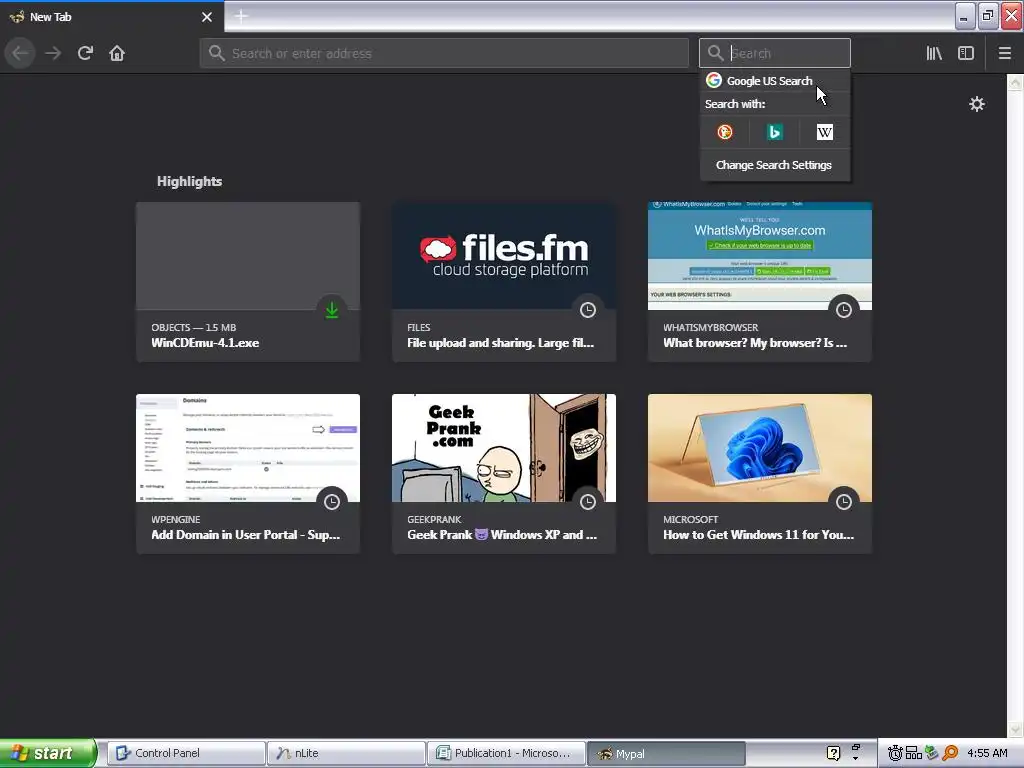Click the search box field

[x=775, y=53]
